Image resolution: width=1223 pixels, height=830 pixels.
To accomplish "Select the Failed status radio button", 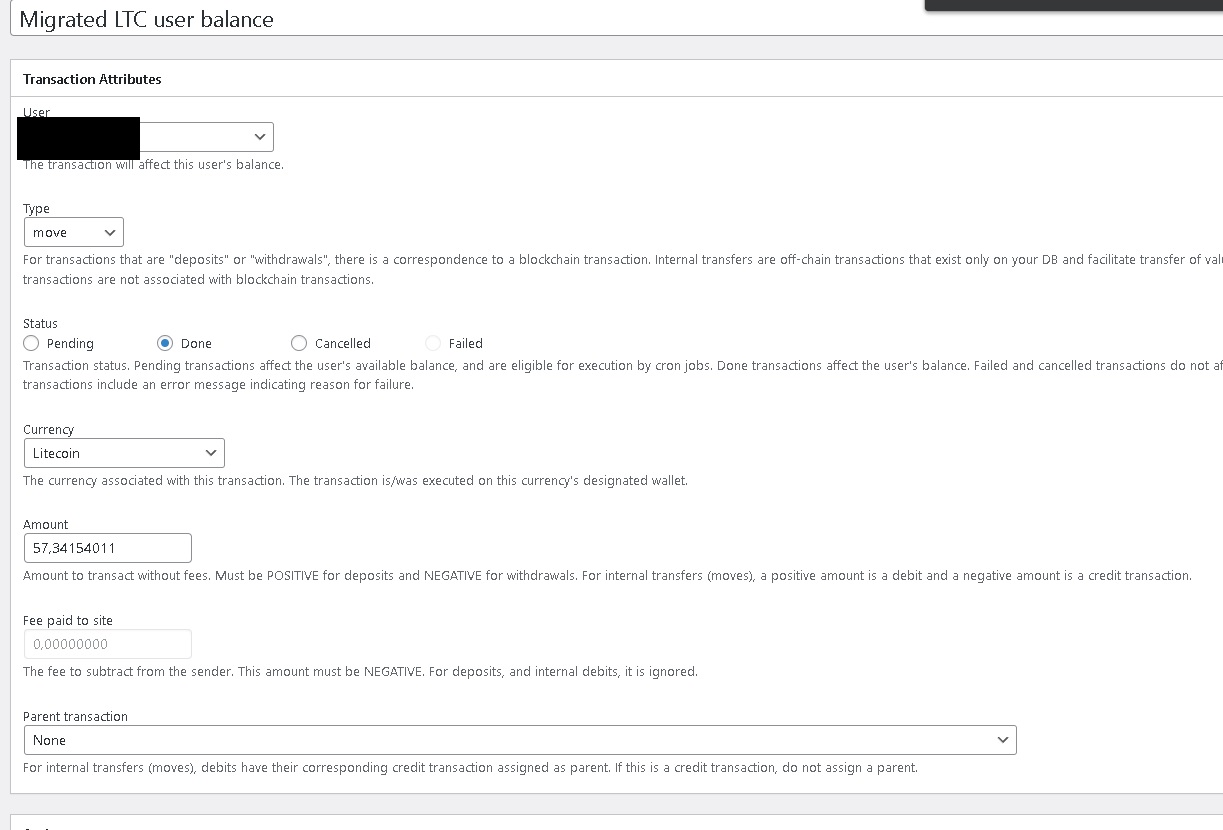I will (433, 343).
